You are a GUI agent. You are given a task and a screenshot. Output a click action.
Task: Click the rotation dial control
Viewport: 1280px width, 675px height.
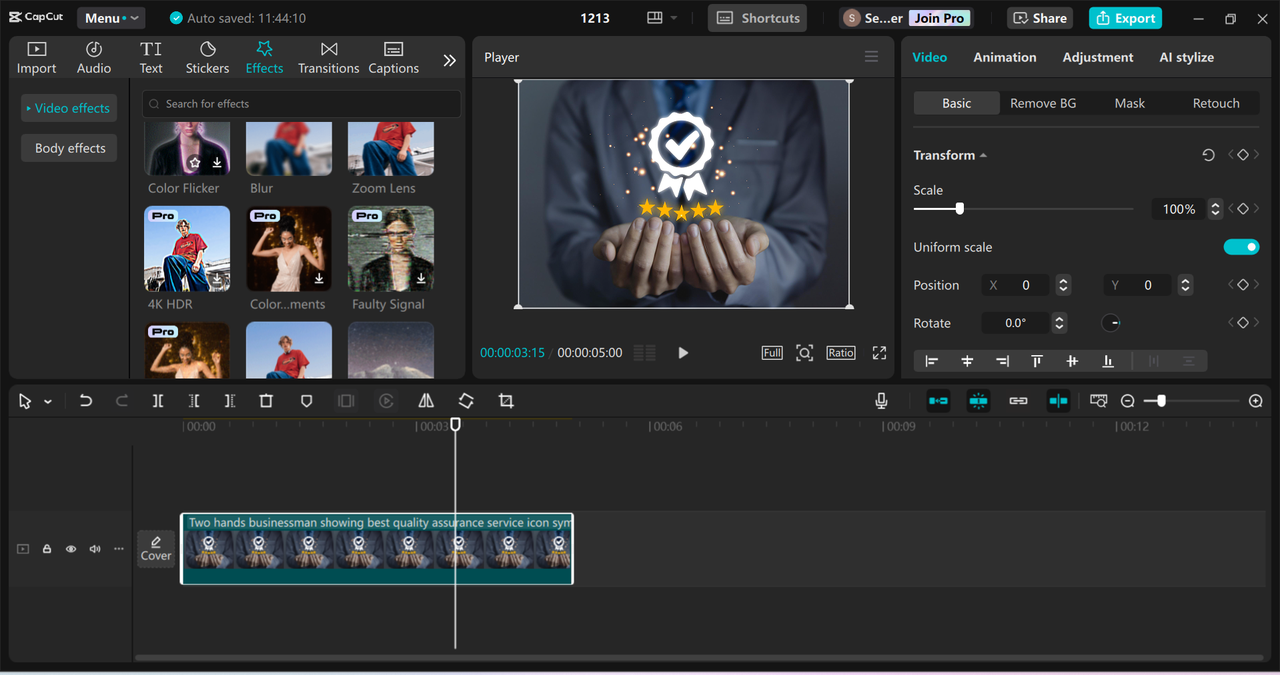(1111, 323)
